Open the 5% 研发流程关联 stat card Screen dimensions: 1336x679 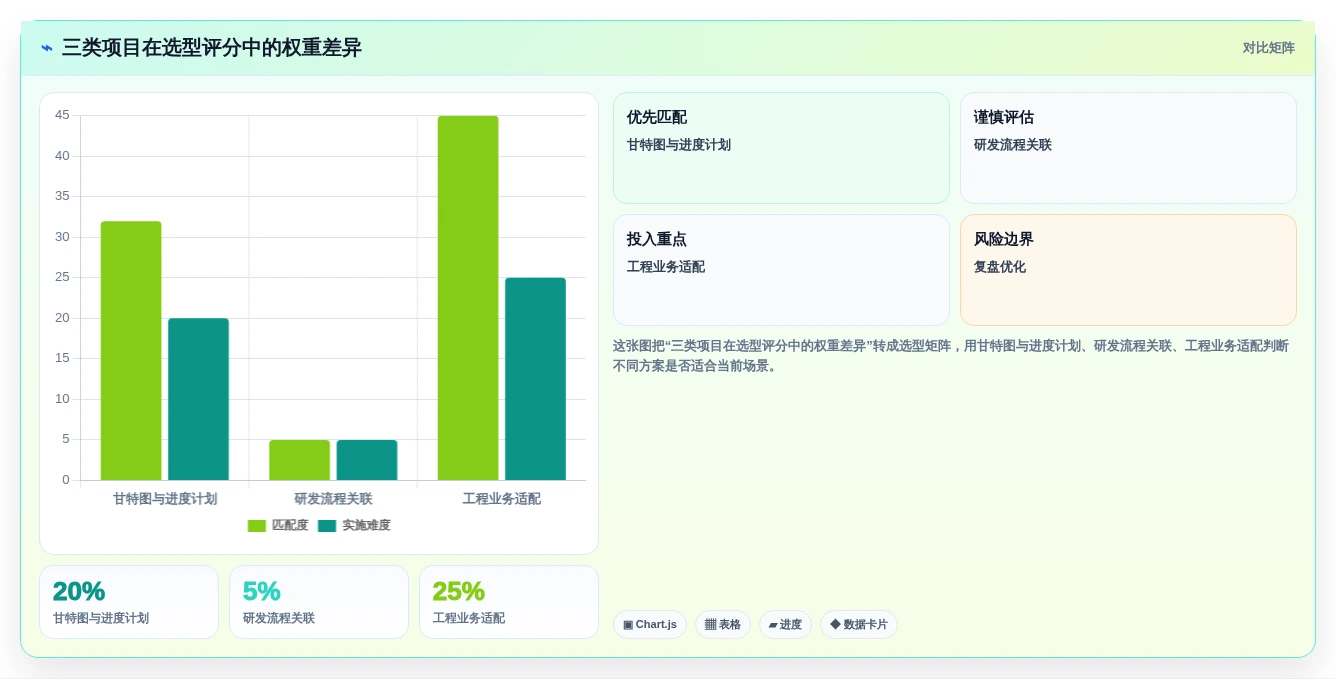coord(319,602)
